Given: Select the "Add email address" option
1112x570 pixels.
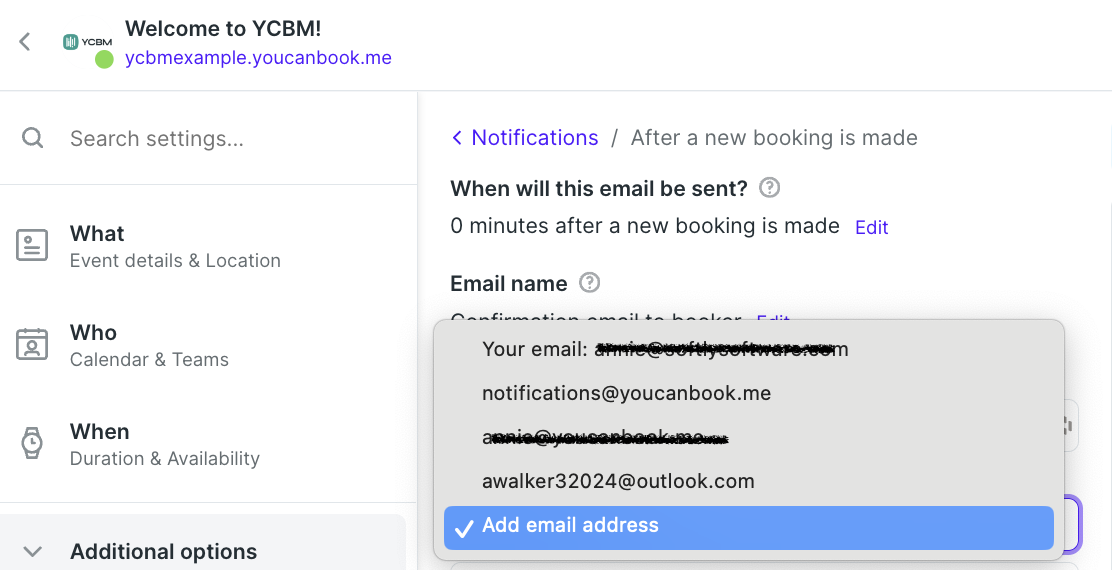Looking at the screenshot, I should click(749, 527).
